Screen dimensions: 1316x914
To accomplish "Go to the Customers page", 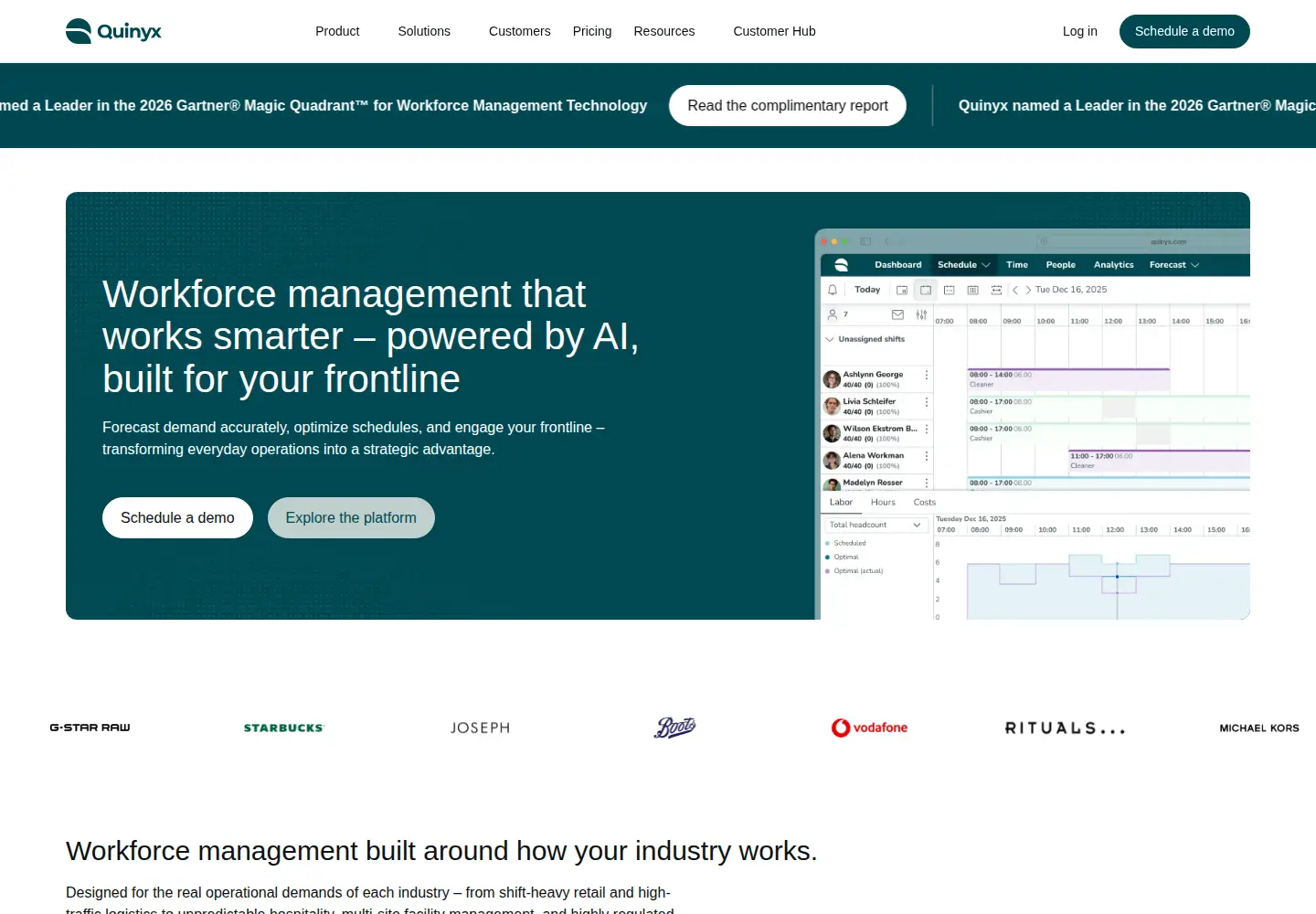I will pyautogui.click(x=519, y=31).
